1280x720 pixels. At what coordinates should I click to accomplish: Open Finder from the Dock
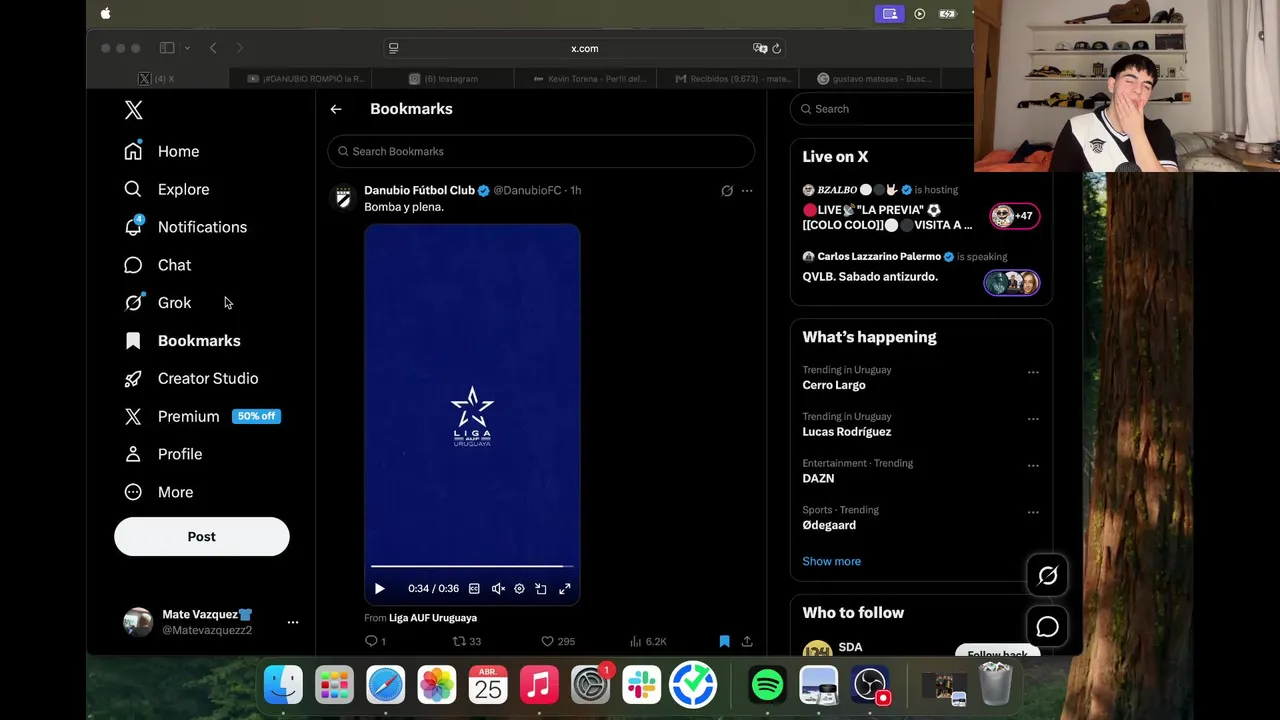(283, 686)
